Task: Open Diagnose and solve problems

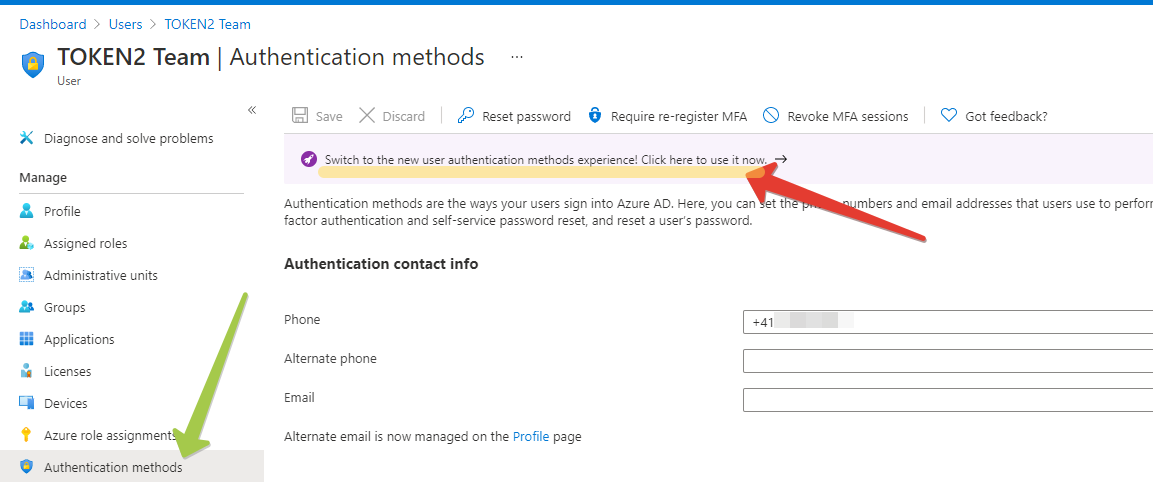Action: 128,138
